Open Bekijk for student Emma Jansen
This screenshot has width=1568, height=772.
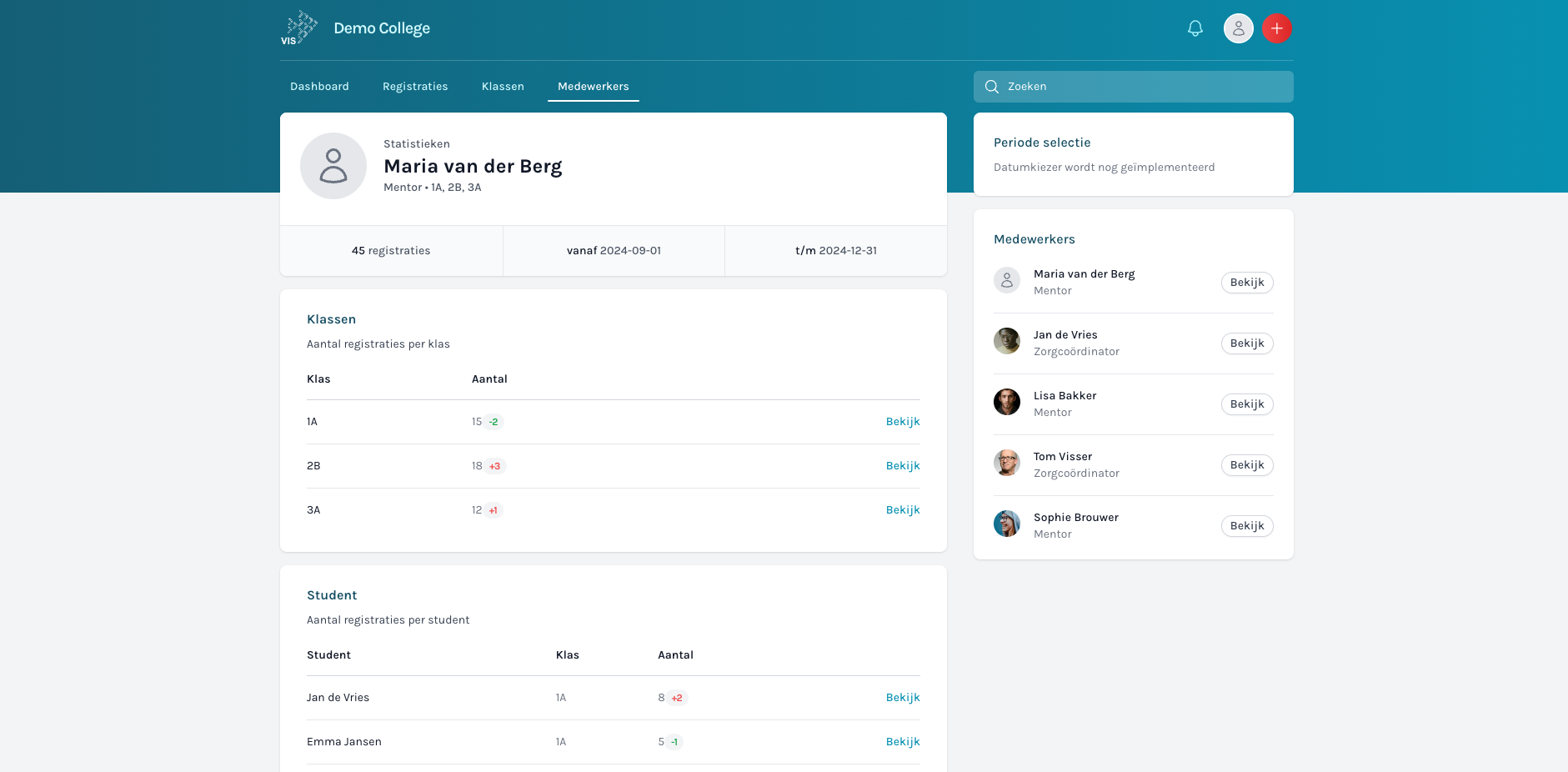903,741
